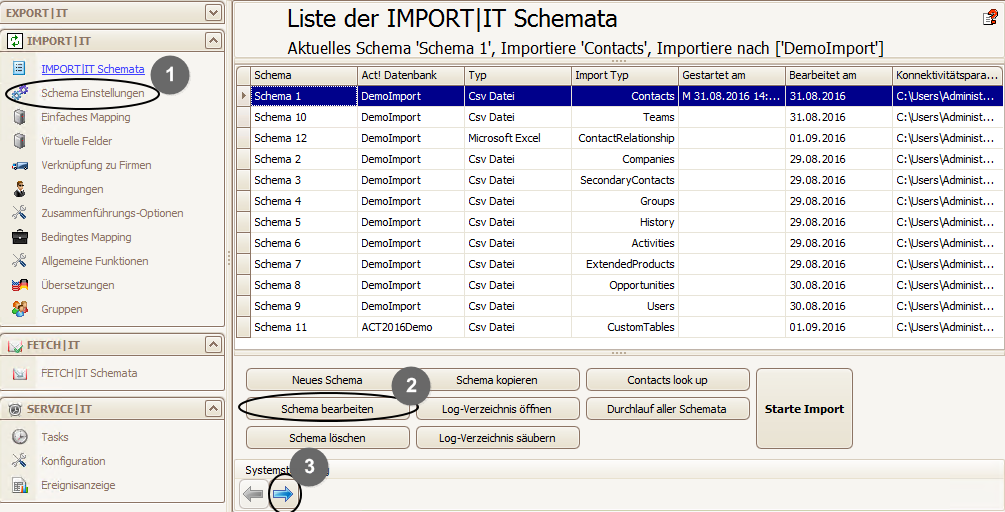
Task: Select the Schema 2 row
Action: pyautogui.click(x=620, y=159)
